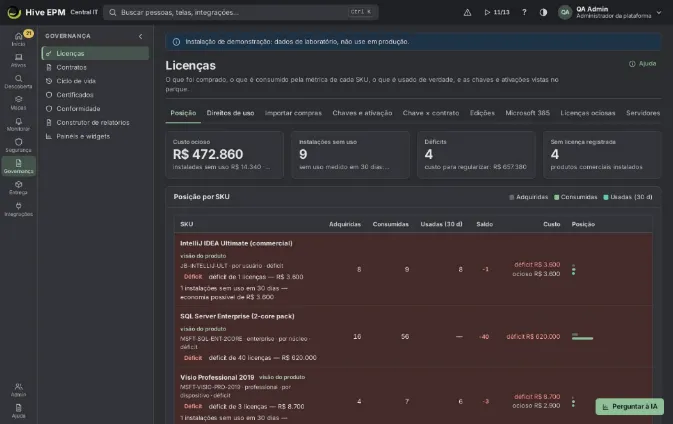Click the Déficit badge in the SQL Server row
This screenshot has height=424, width=673.
(x=193, y=358)
